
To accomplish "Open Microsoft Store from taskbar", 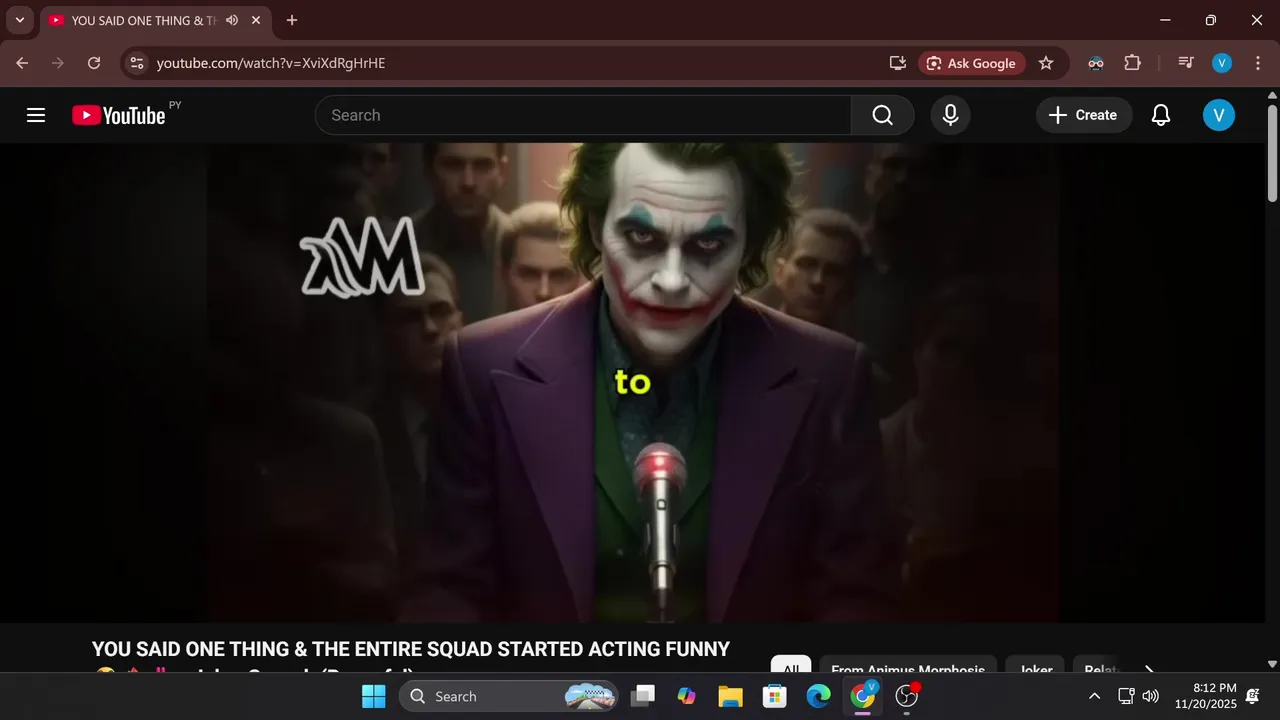I will [775, 696].
